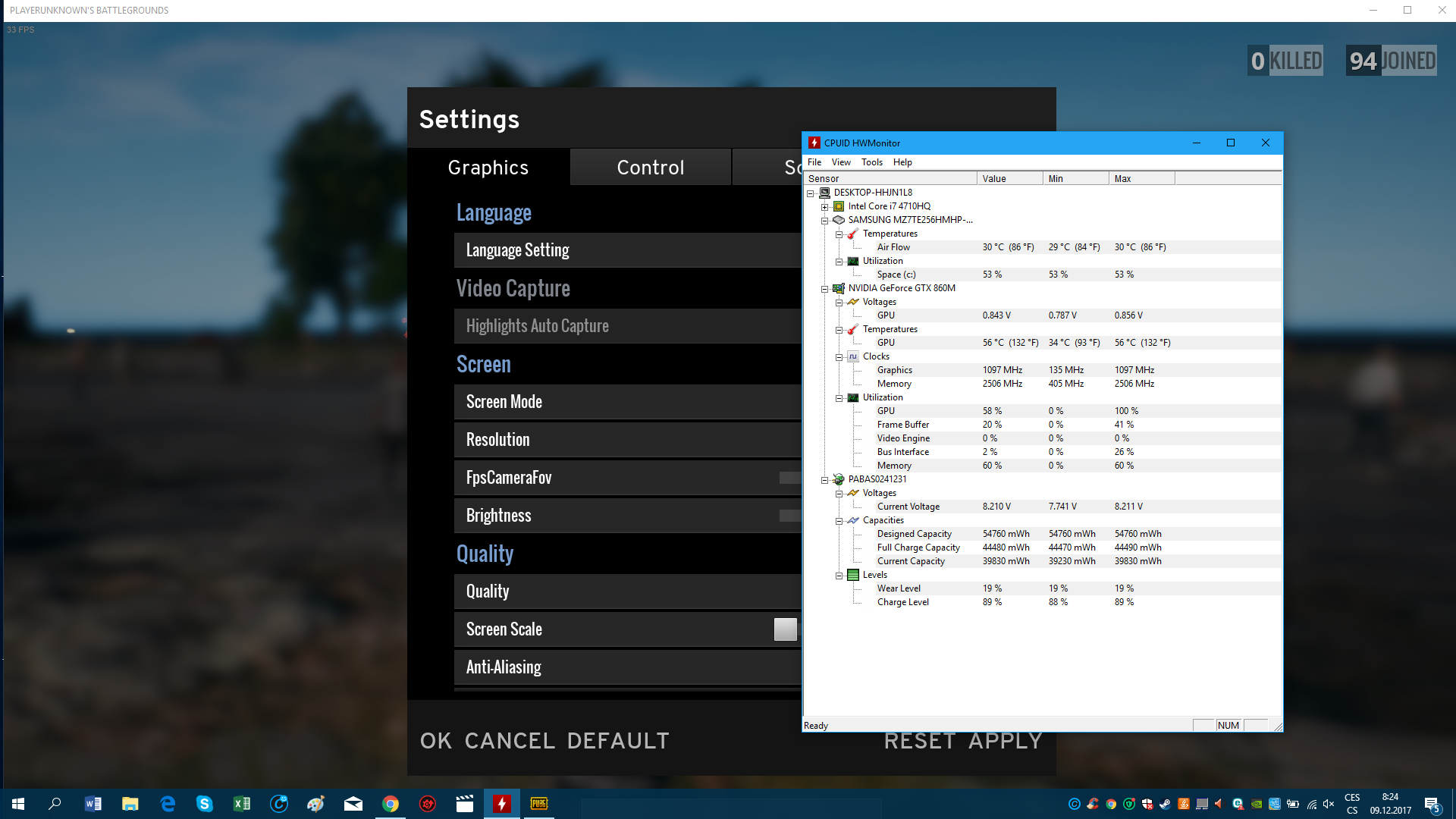Image resolution: width=1456 pixels, height=819 pixels.
Task: Select the Air Flow temperature row
Action: 1043,247
